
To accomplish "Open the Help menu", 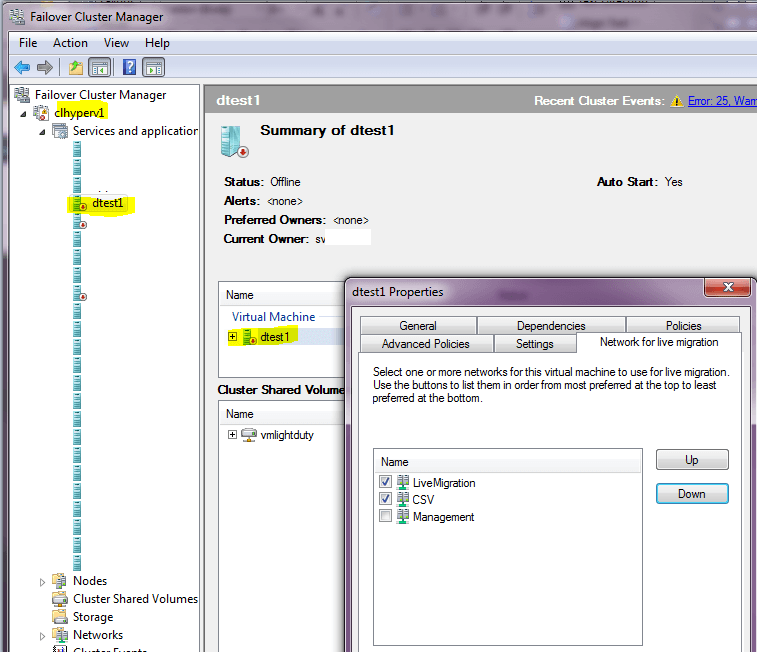I will click(157, 43).
